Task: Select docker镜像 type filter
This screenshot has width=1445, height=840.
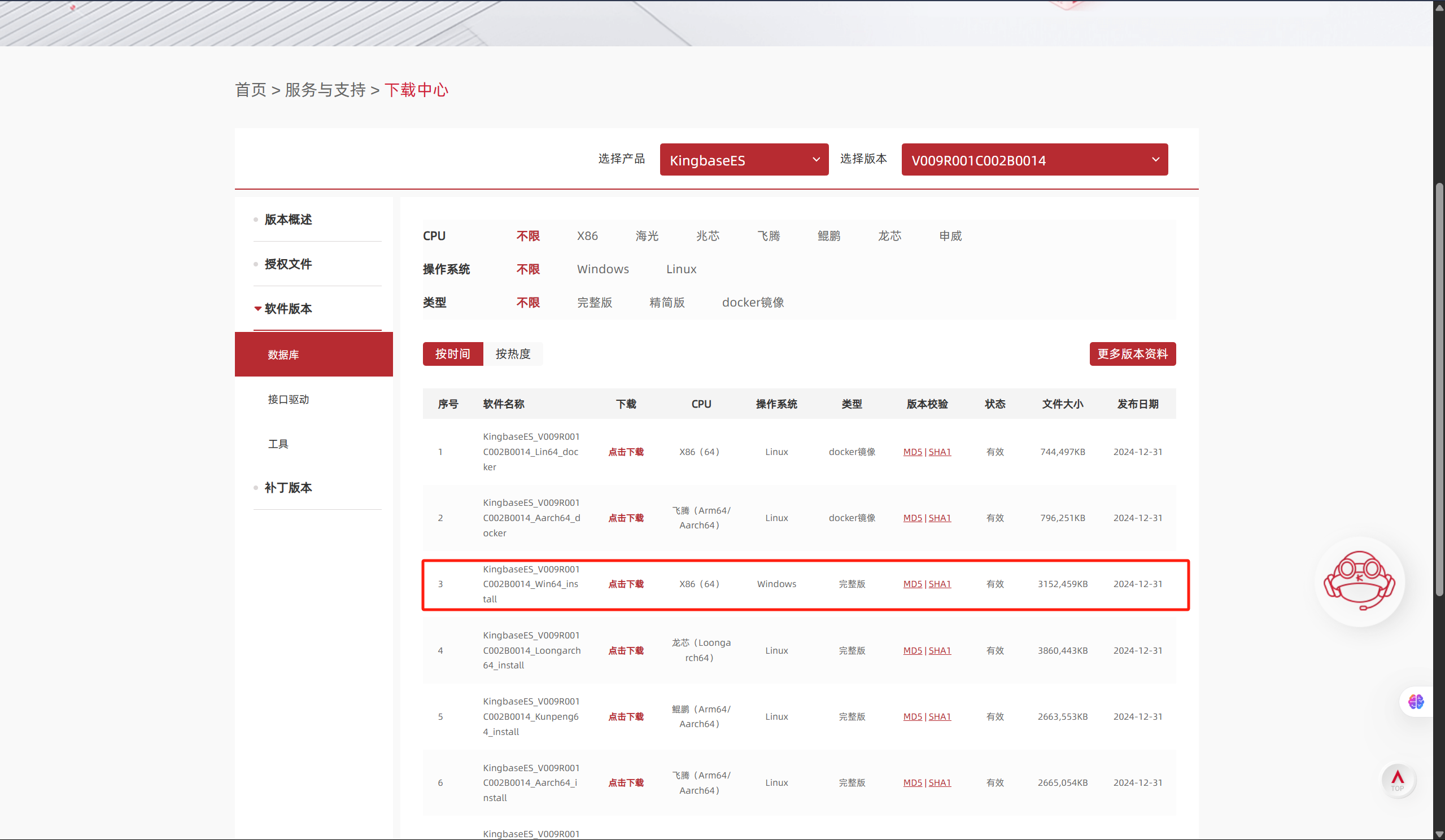Action: 752,302
